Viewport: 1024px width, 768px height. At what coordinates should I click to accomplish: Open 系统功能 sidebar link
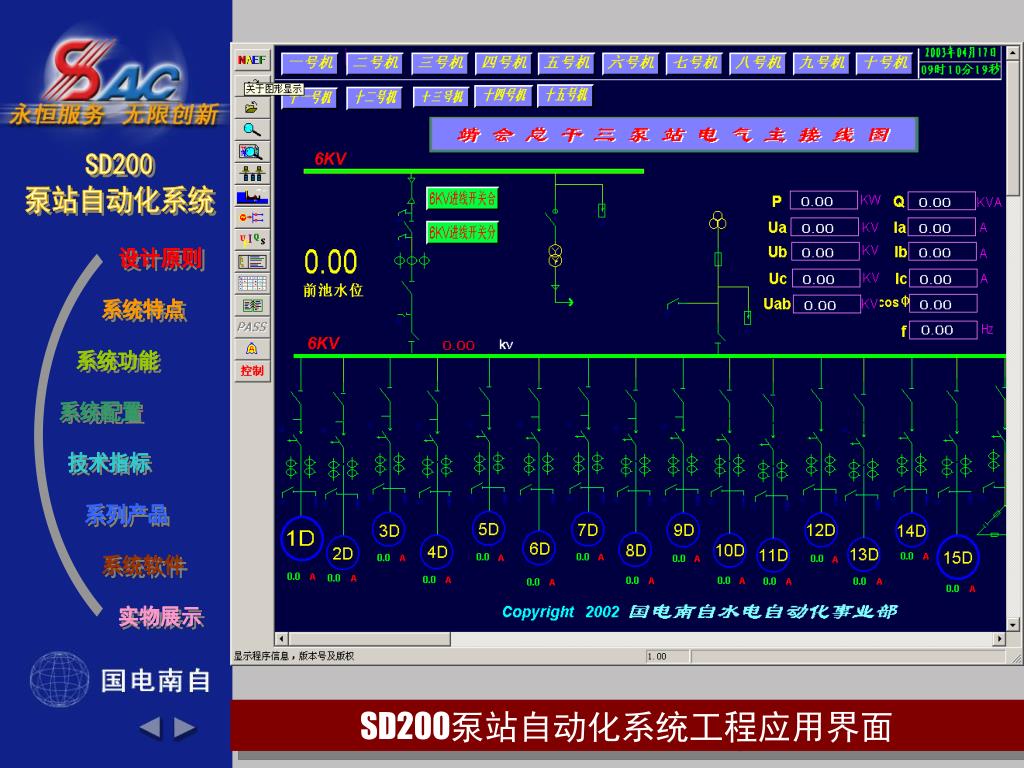pos(119,361)
